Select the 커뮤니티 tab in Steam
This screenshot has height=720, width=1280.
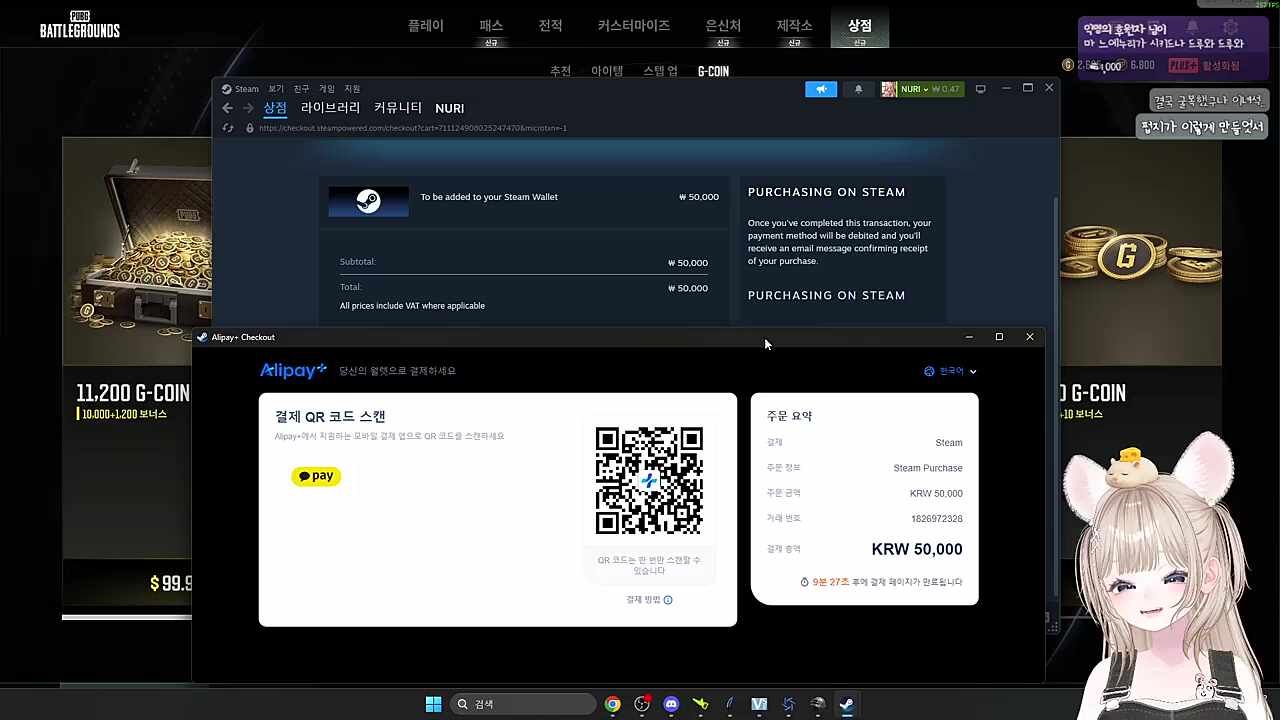pos(398,108)
